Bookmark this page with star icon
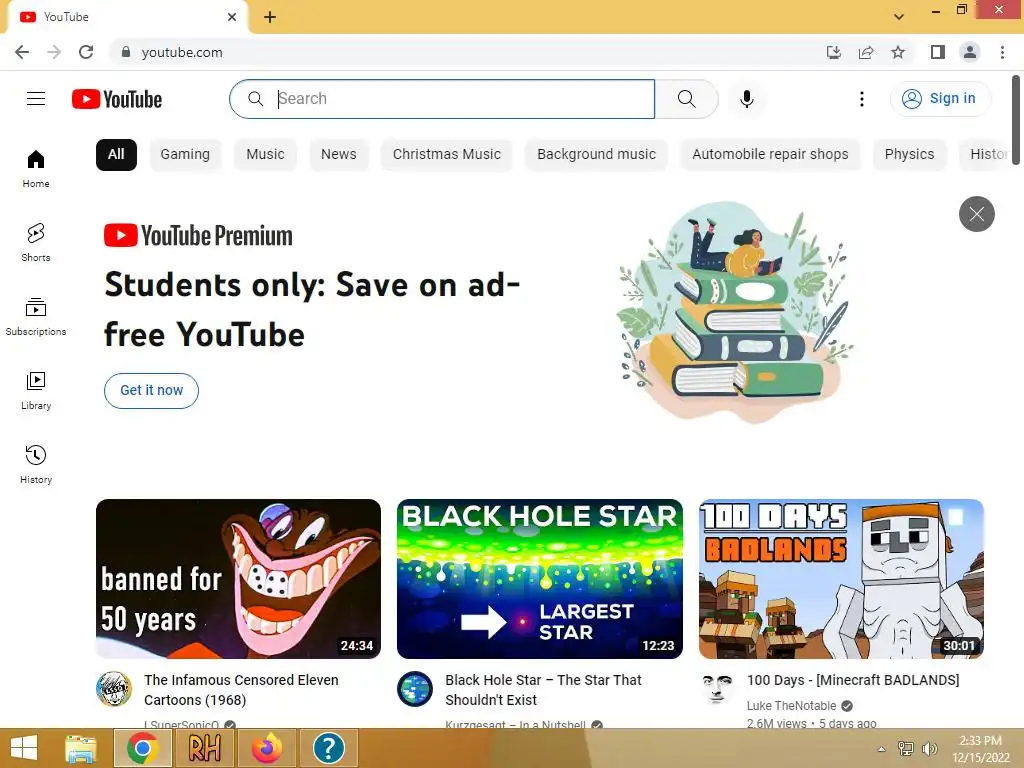Viewport: 1024px width, 768px height. click(x=898, y=52)
